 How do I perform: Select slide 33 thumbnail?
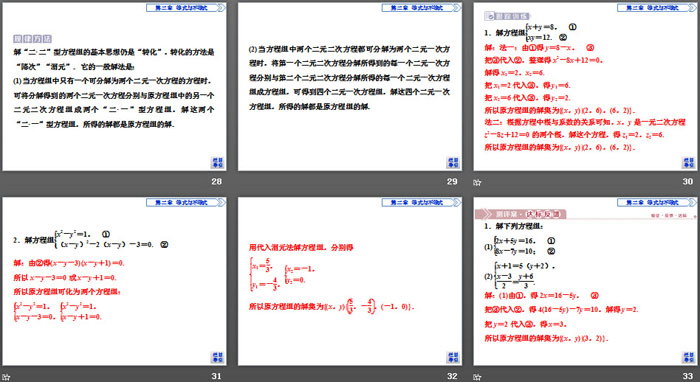585,282
